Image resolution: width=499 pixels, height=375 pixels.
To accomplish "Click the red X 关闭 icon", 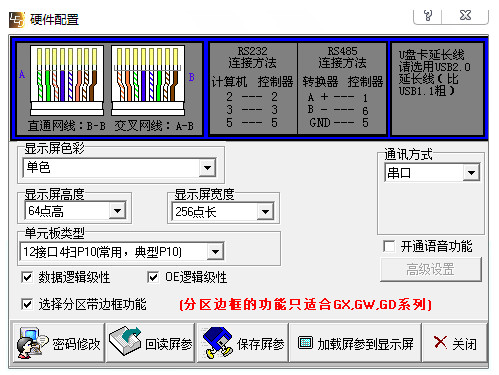I will pos(440,342).
